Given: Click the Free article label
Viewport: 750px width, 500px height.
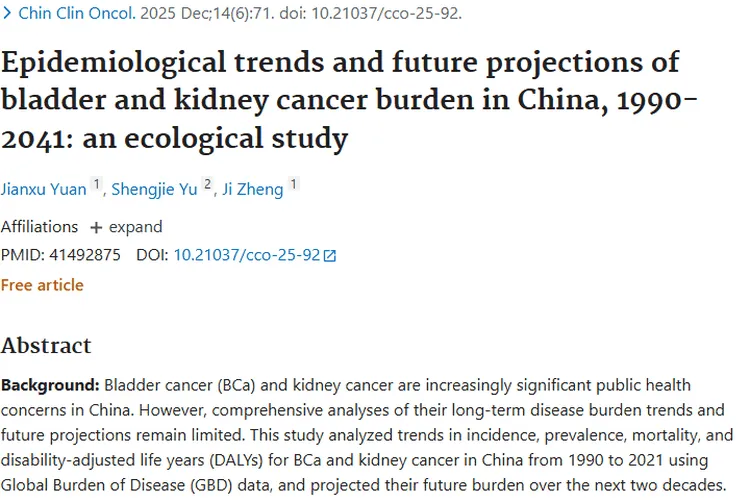Looking at the screenshot, I should (42, 285).
